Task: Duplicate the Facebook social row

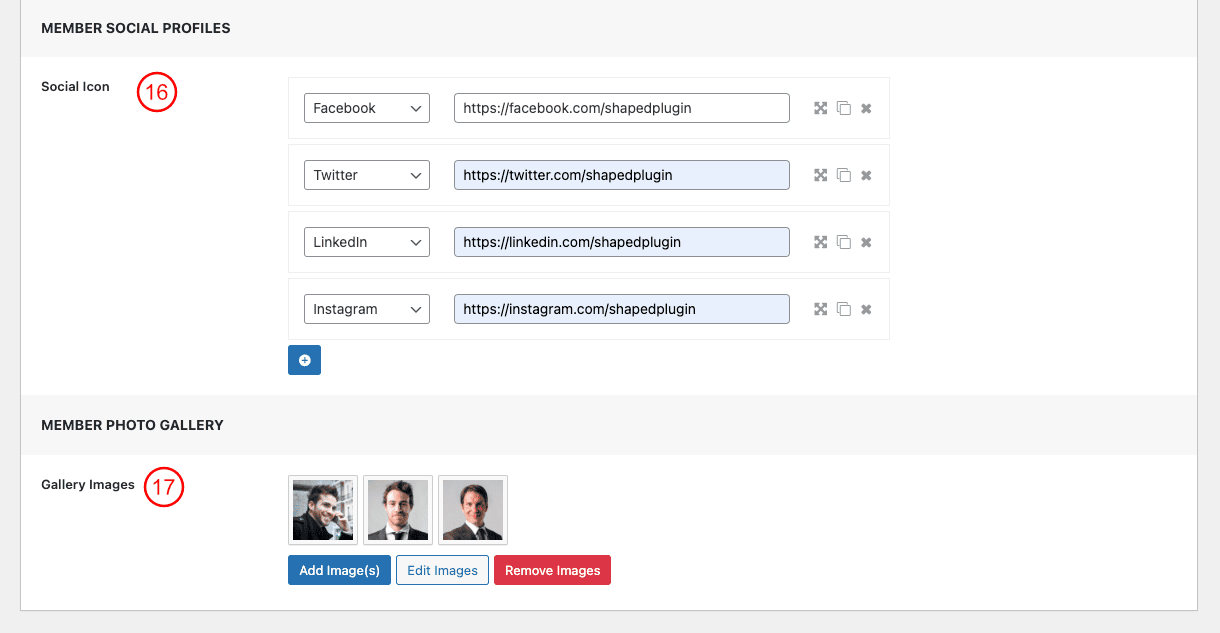Action: 843,108
